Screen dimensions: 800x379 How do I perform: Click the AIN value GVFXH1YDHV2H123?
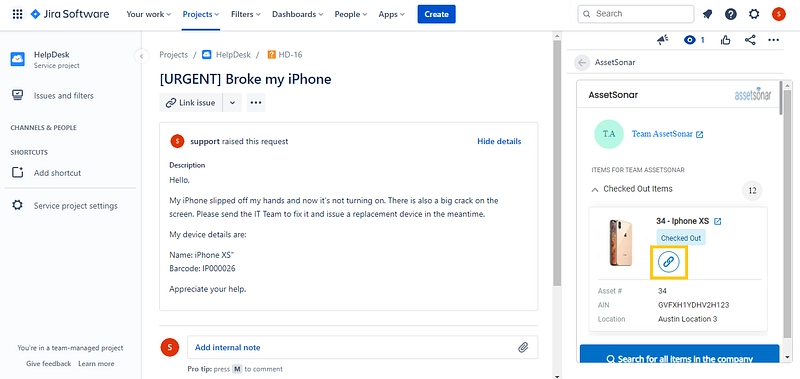(693, 305)
